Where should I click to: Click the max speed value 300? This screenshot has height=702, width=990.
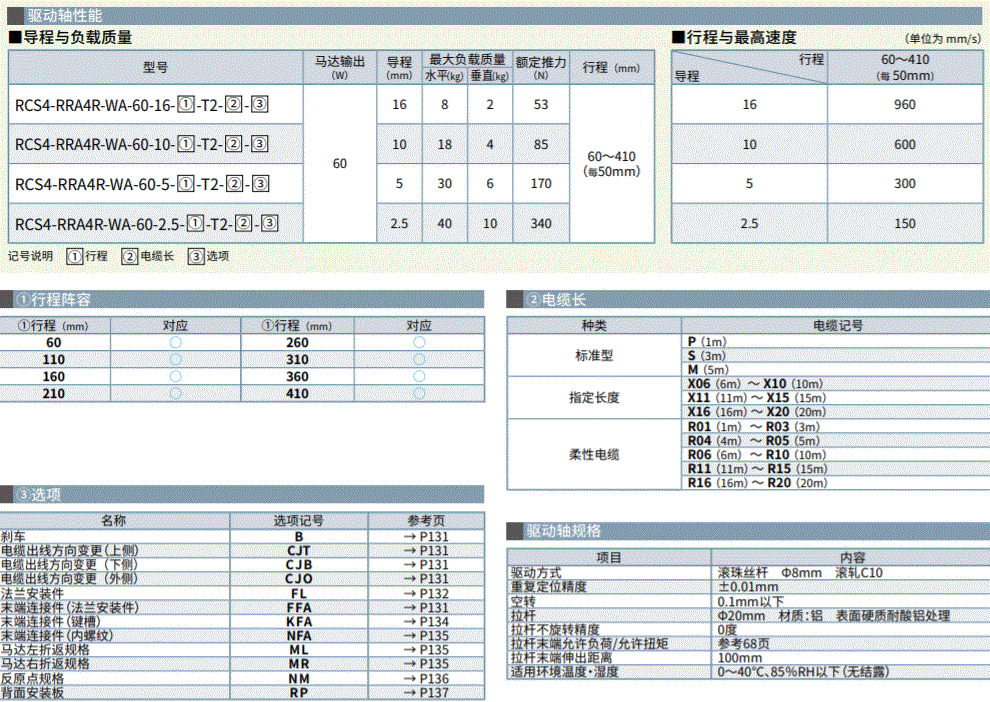pyautogui.click(x=905, y=184)
